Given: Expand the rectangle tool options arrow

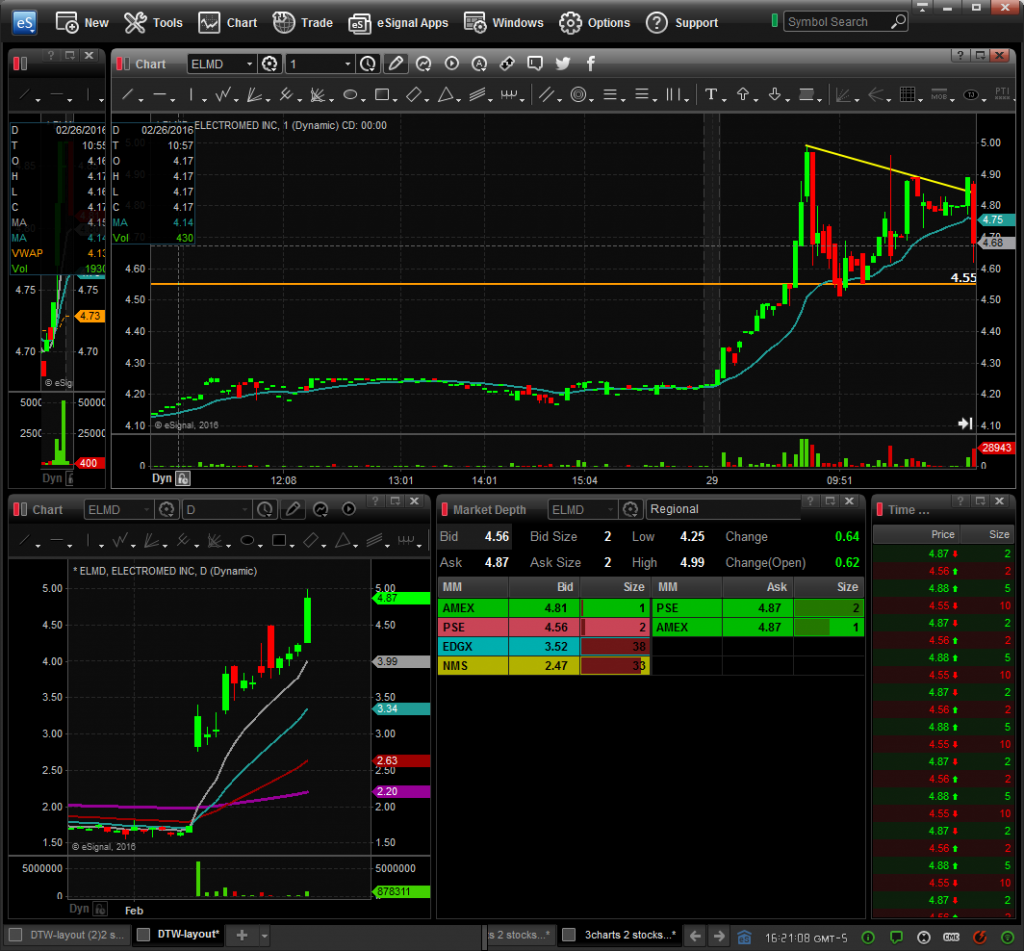Looking at the screenshot, I should 395,99.
